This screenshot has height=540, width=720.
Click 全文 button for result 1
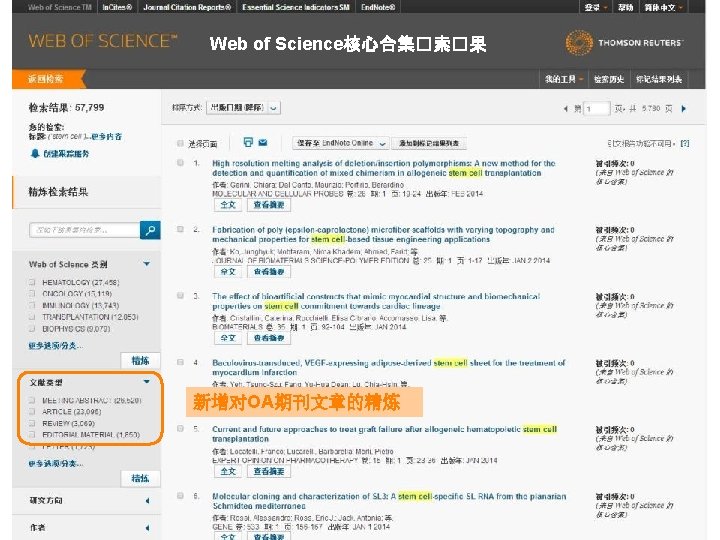tap(228, 205)
